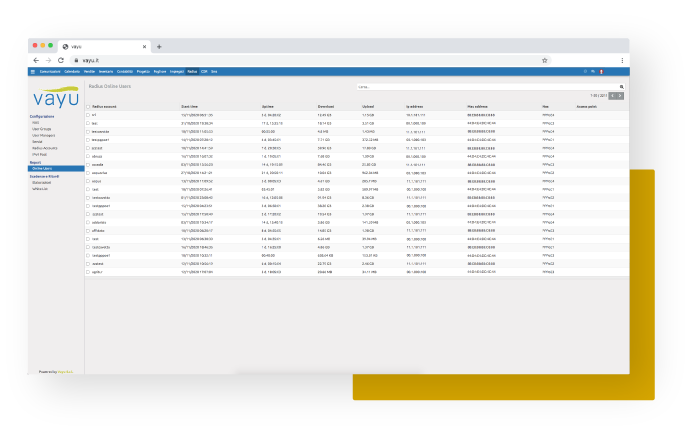This screenshot has width=695, height=439.
Task: Open Radius Accounts in the sidebar
Action: pos(45,148)
